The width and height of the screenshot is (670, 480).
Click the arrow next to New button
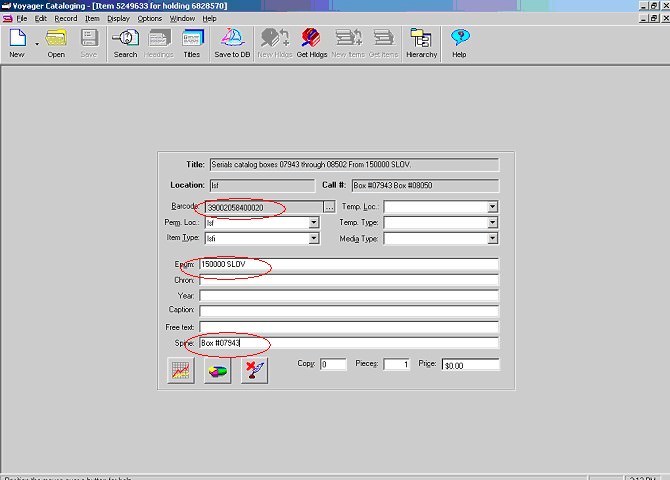coord(37,44)
